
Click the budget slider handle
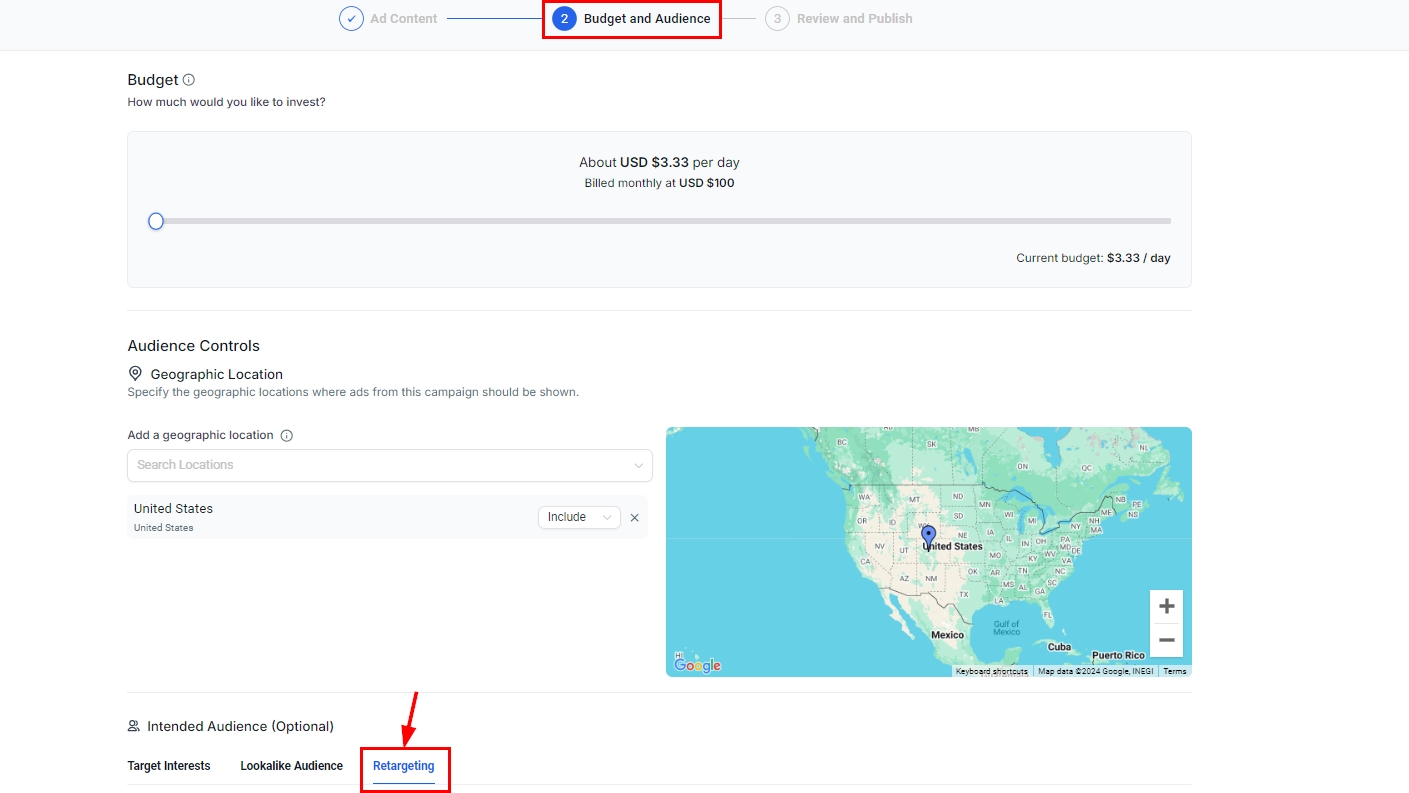(x=156, y=221)
